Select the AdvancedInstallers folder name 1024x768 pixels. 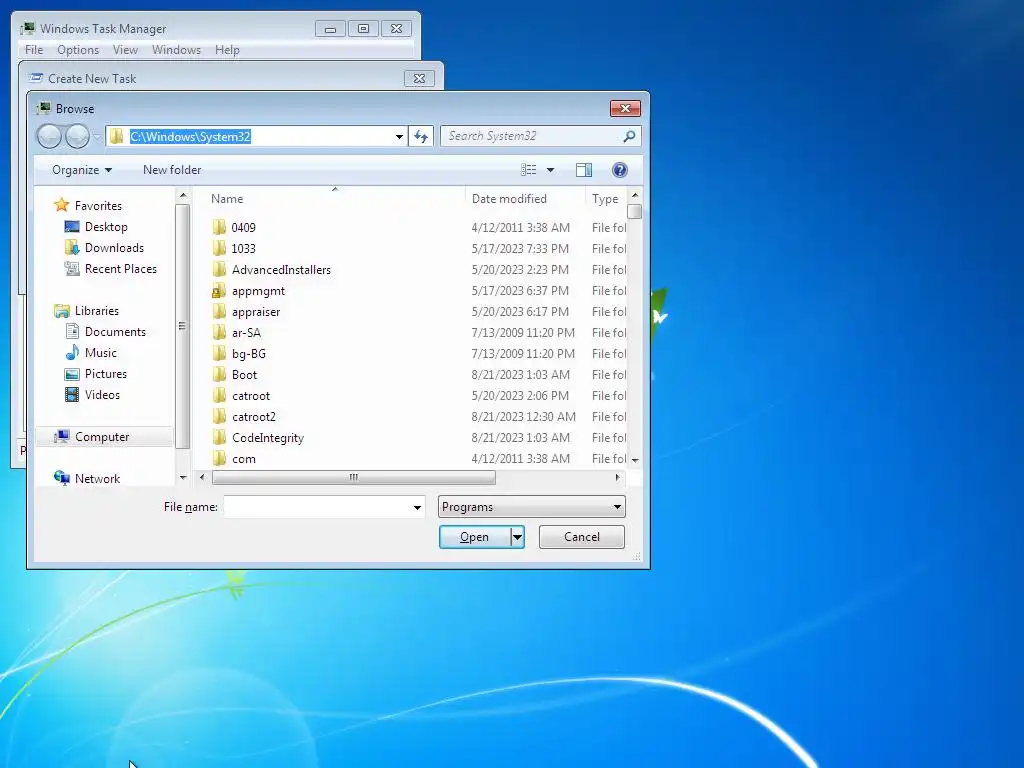point(281,270)
